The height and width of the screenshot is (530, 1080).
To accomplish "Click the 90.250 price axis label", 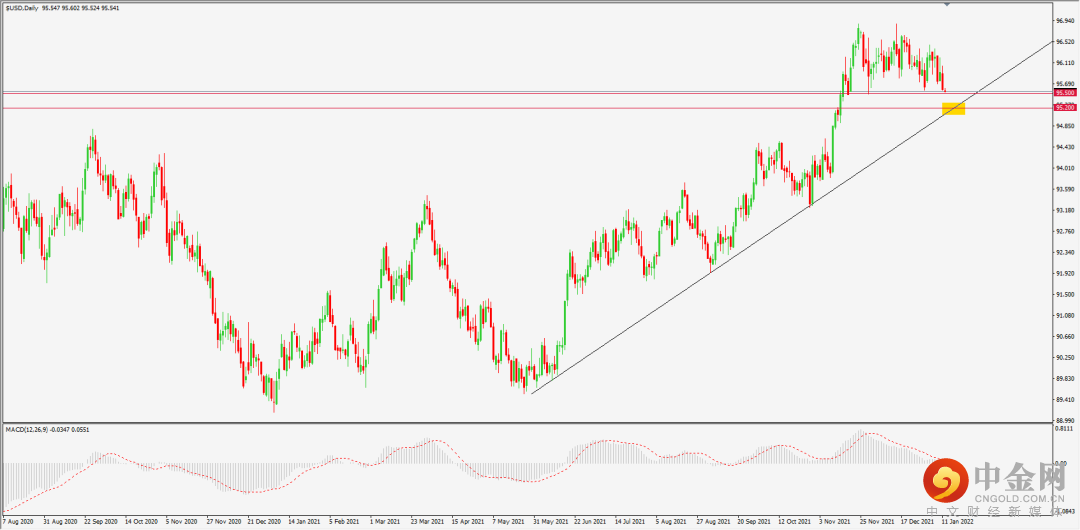I will point(1066,358).
